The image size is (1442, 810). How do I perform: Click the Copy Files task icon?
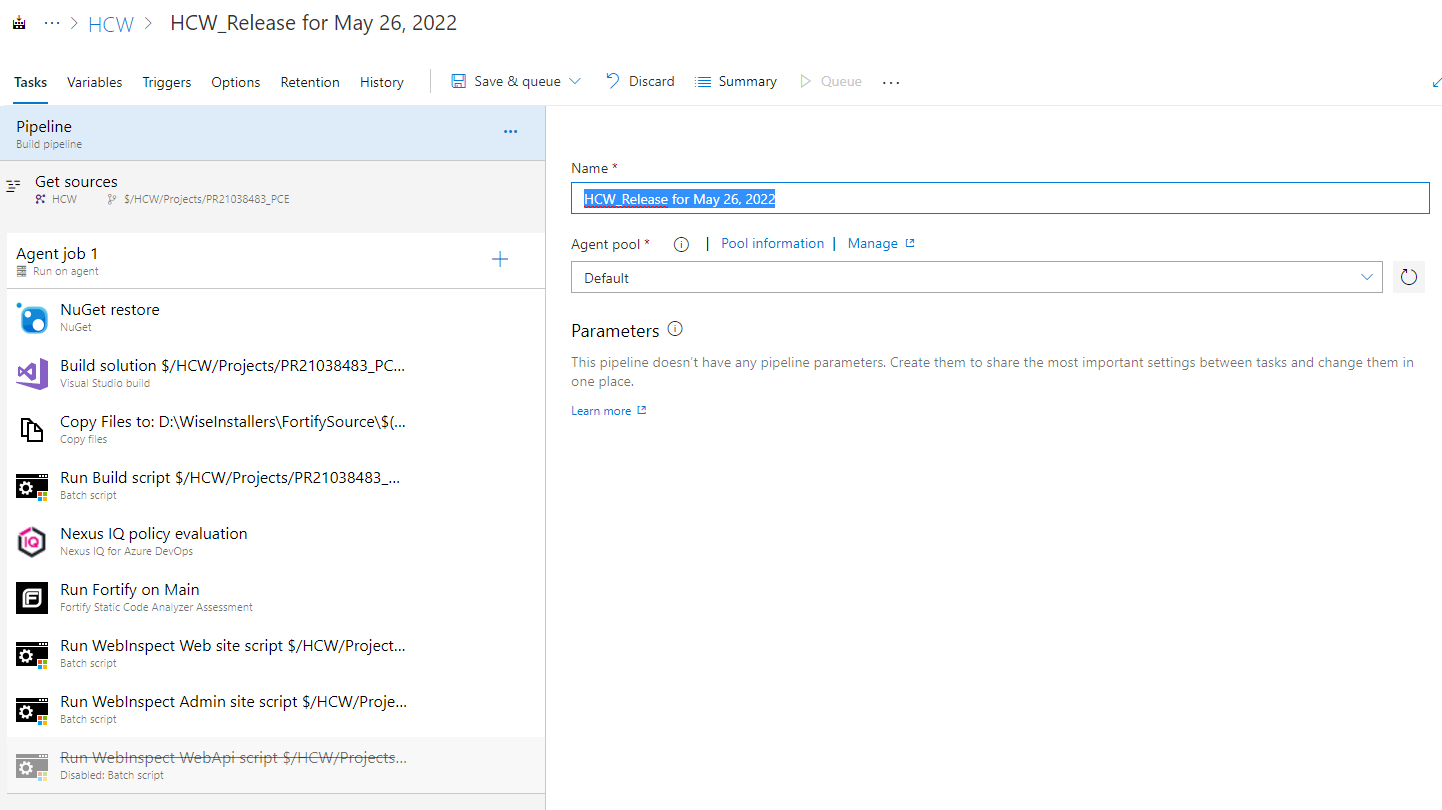tap(32, 430)
